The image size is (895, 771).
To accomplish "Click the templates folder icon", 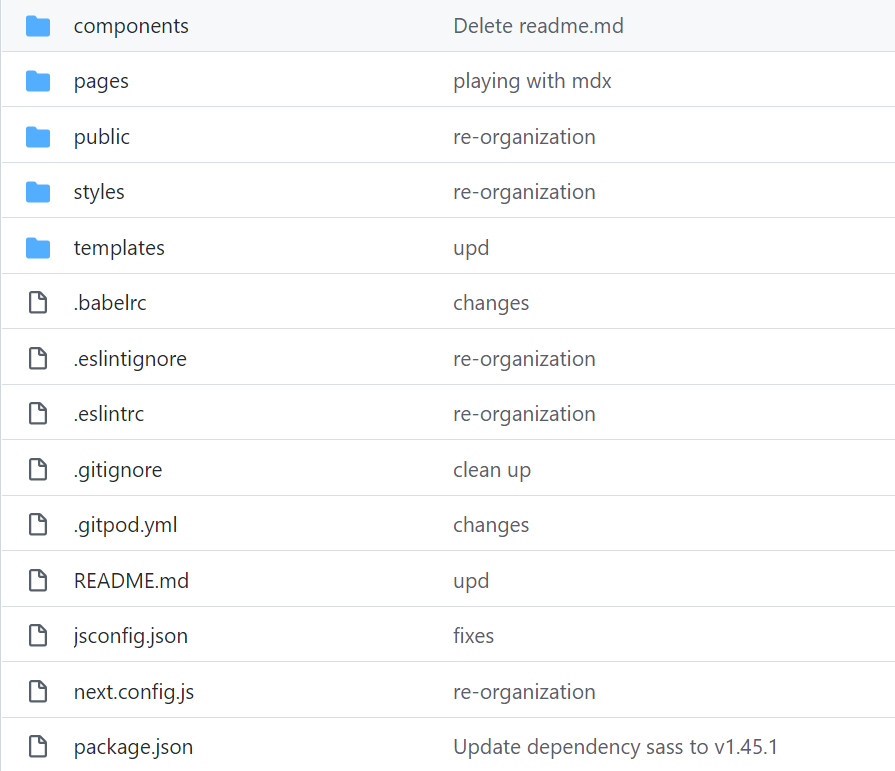I will 38,248.
